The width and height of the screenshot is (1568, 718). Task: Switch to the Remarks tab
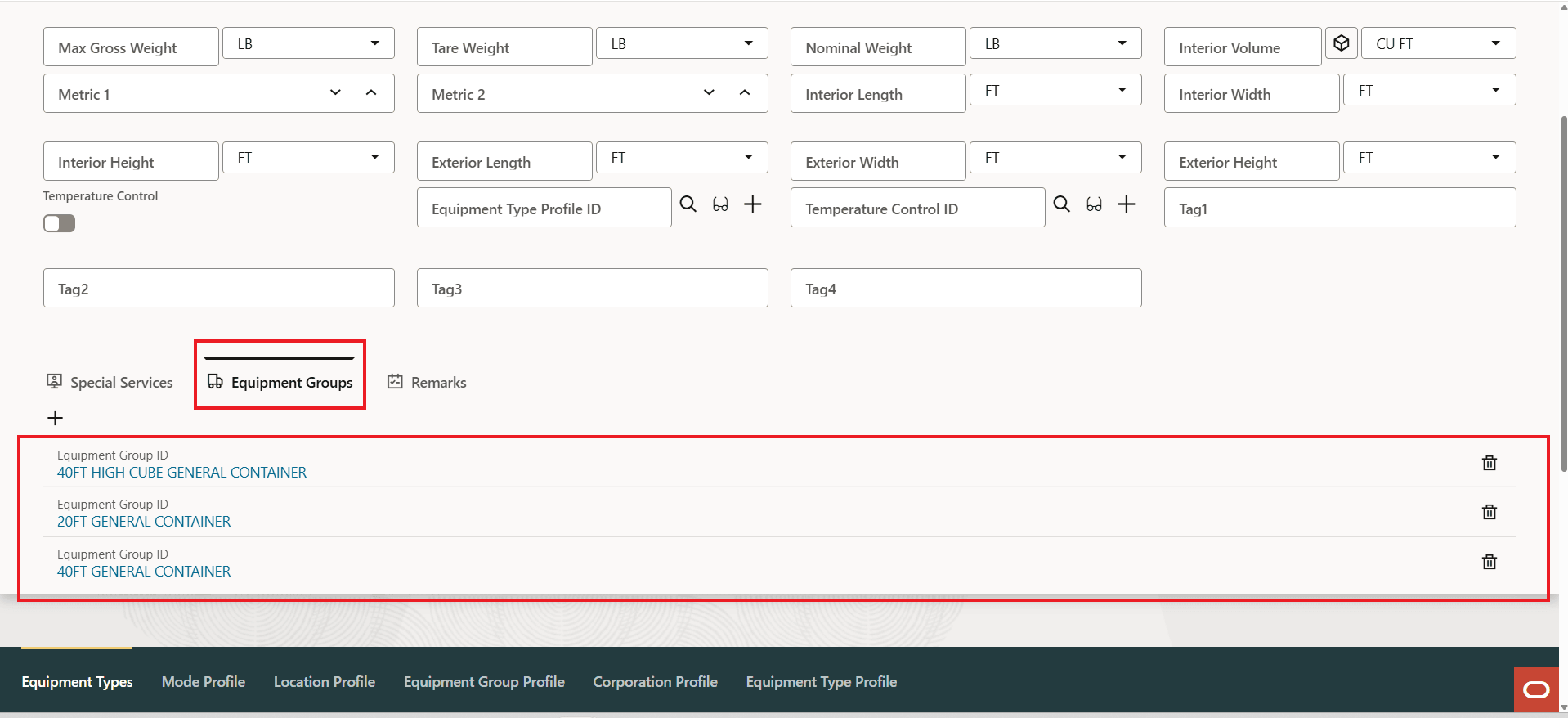click(428, 382)
